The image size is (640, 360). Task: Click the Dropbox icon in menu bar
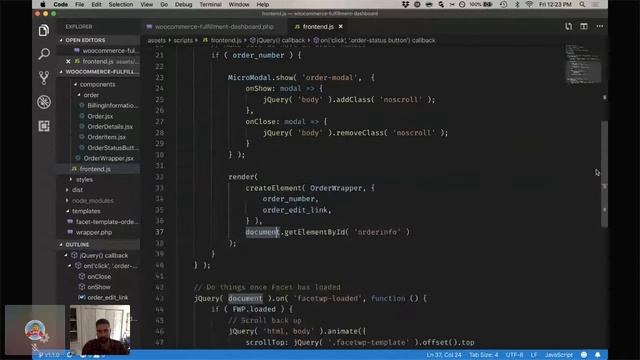pos(405,4)
